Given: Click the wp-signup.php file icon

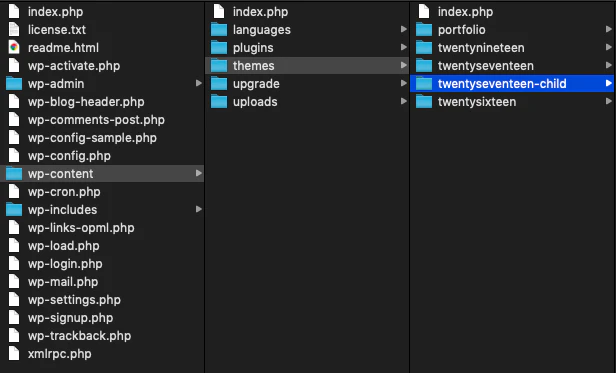Looking at the screenshot, I should click(x=14, y=318).
